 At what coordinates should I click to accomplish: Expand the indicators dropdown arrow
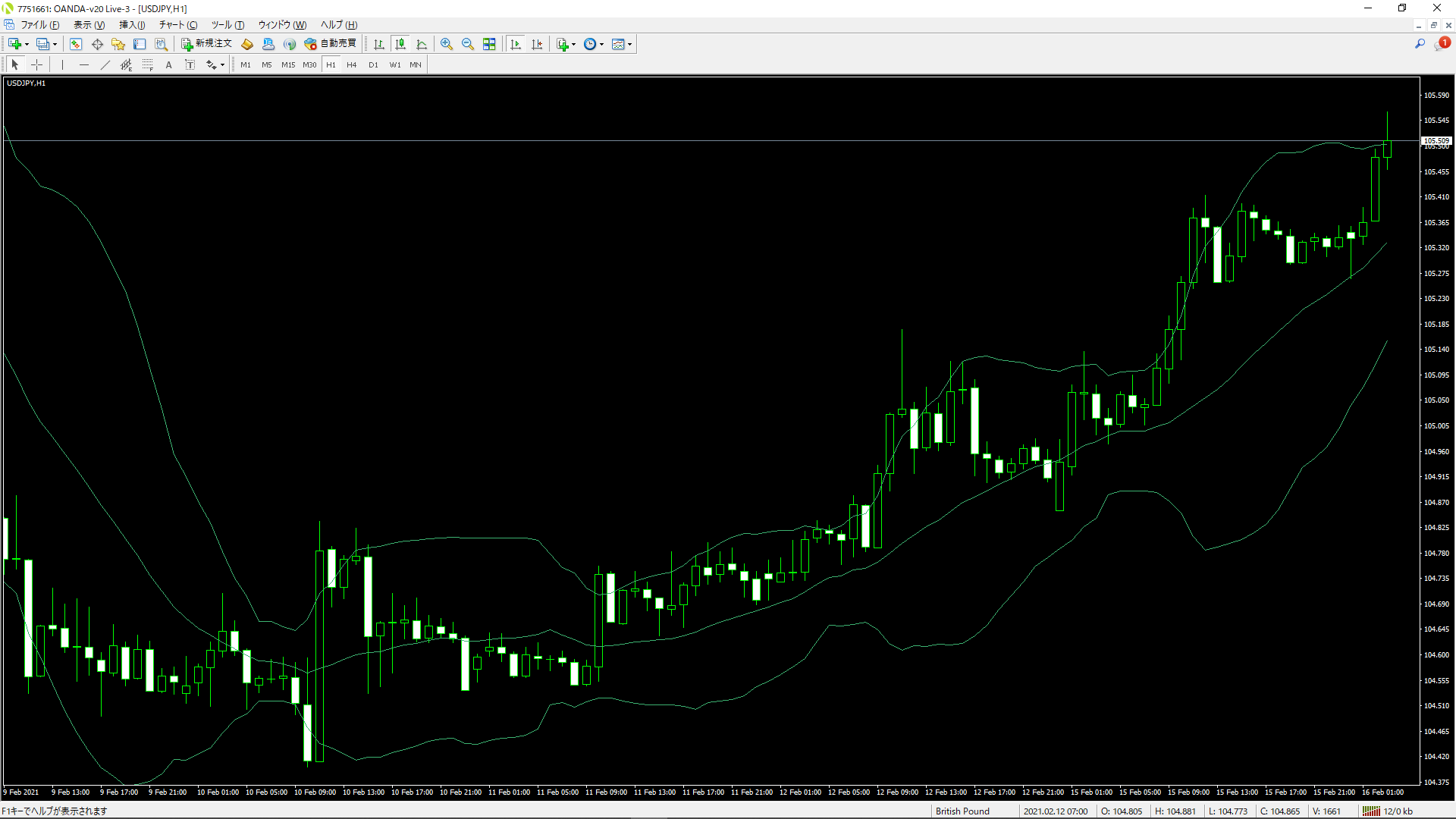point(573,44)
